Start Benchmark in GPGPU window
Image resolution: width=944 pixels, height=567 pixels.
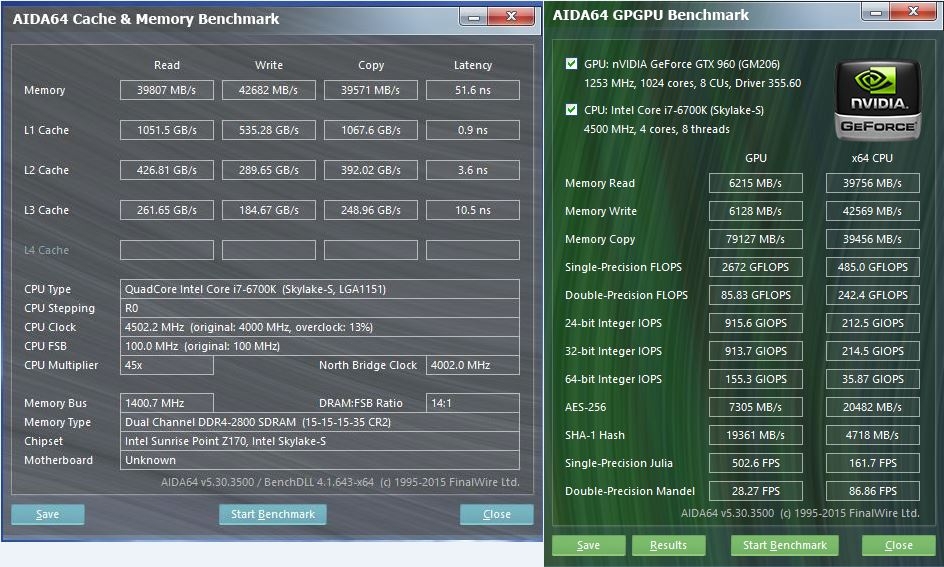pos(784,545)
